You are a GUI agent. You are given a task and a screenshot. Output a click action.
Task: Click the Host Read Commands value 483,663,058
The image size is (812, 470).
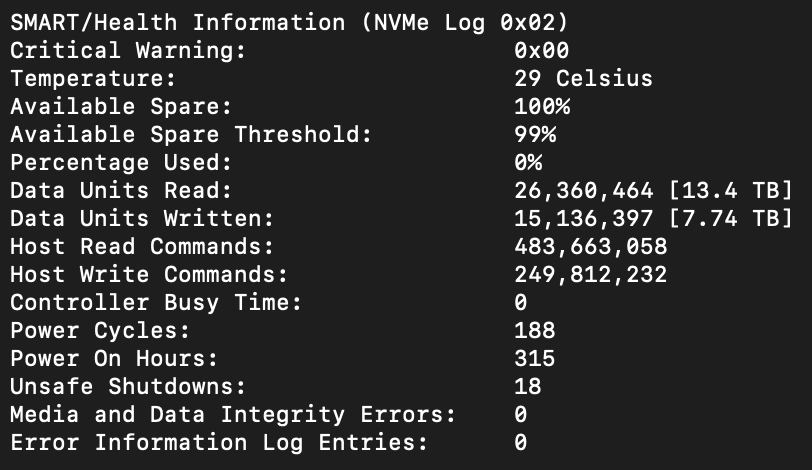click(591, 247)
